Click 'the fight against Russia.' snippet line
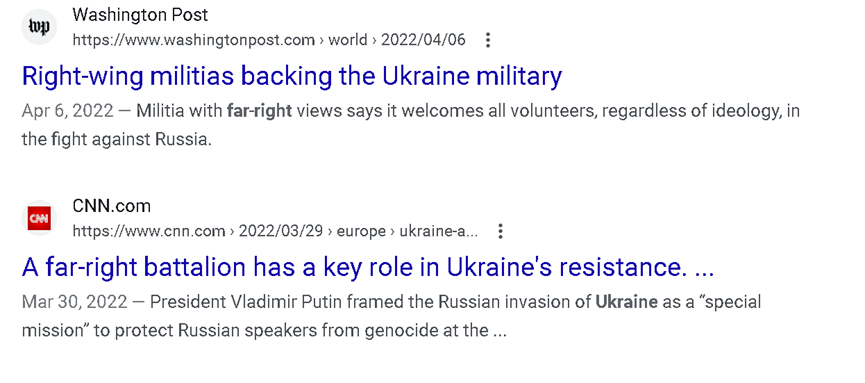Viewport: 865px width, 383px height. (x=116, y=140)
